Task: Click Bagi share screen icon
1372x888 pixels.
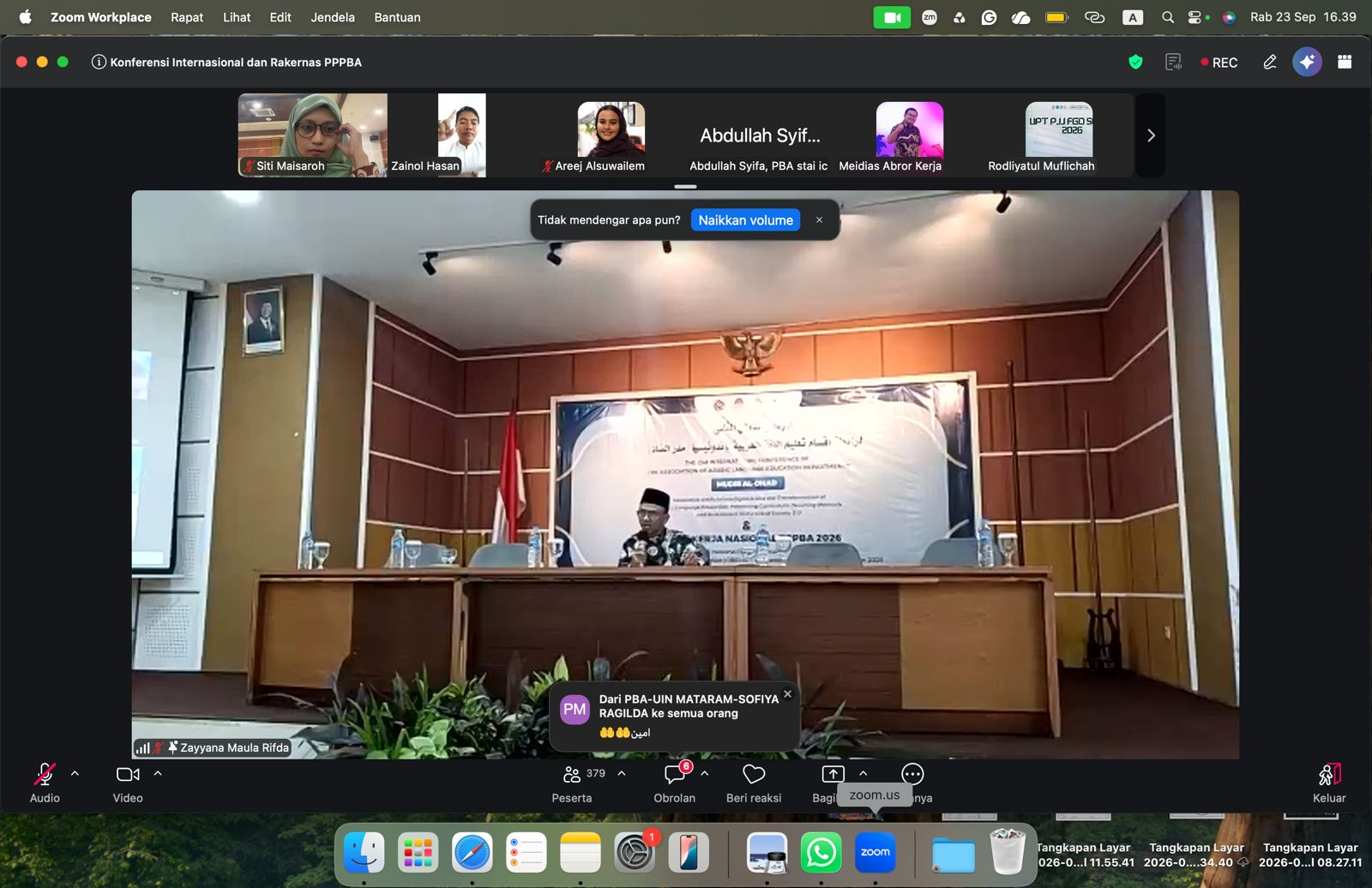Action: point(833,774)
